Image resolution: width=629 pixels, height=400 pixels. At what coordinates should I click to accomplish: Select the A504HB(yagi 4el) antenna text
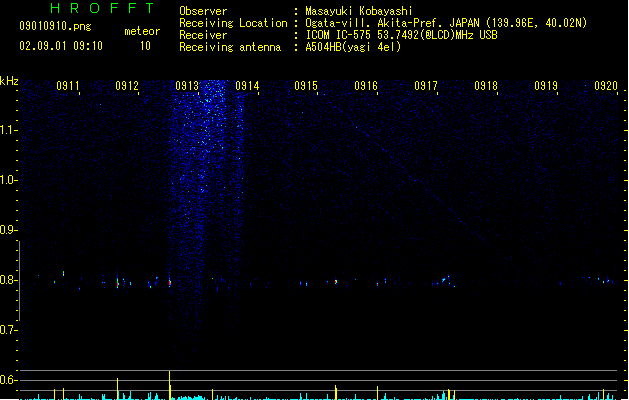[x=353, y=47]
